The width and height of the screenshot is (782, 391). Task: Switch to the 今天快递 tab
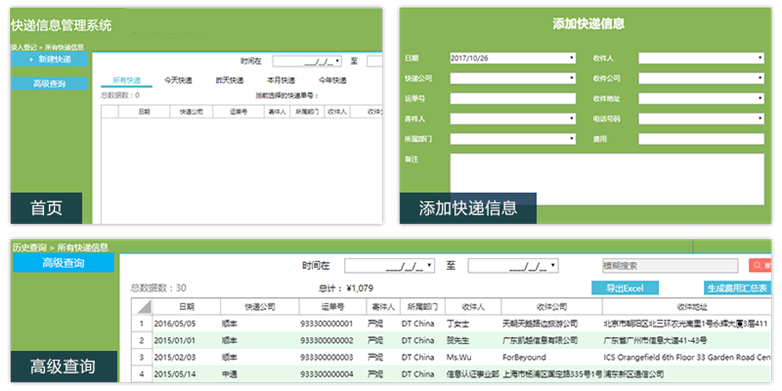pyautogui.click(x=178, y=80)
